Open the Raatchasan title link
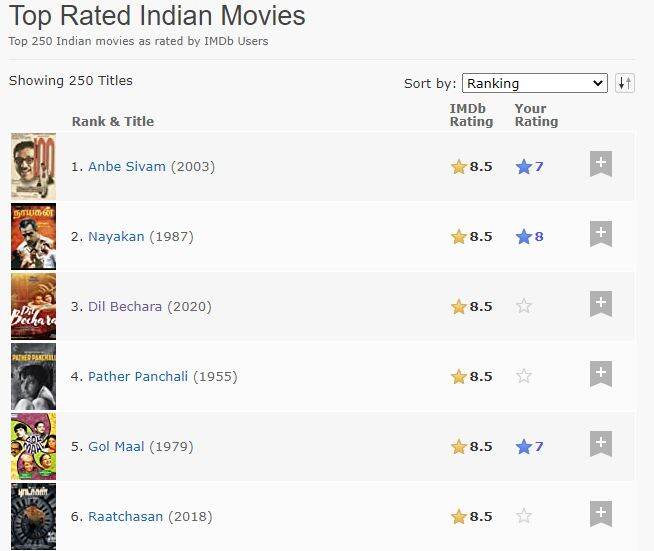Image resolution: width=654 pixels, height=551 pixels. coord(126,516)
